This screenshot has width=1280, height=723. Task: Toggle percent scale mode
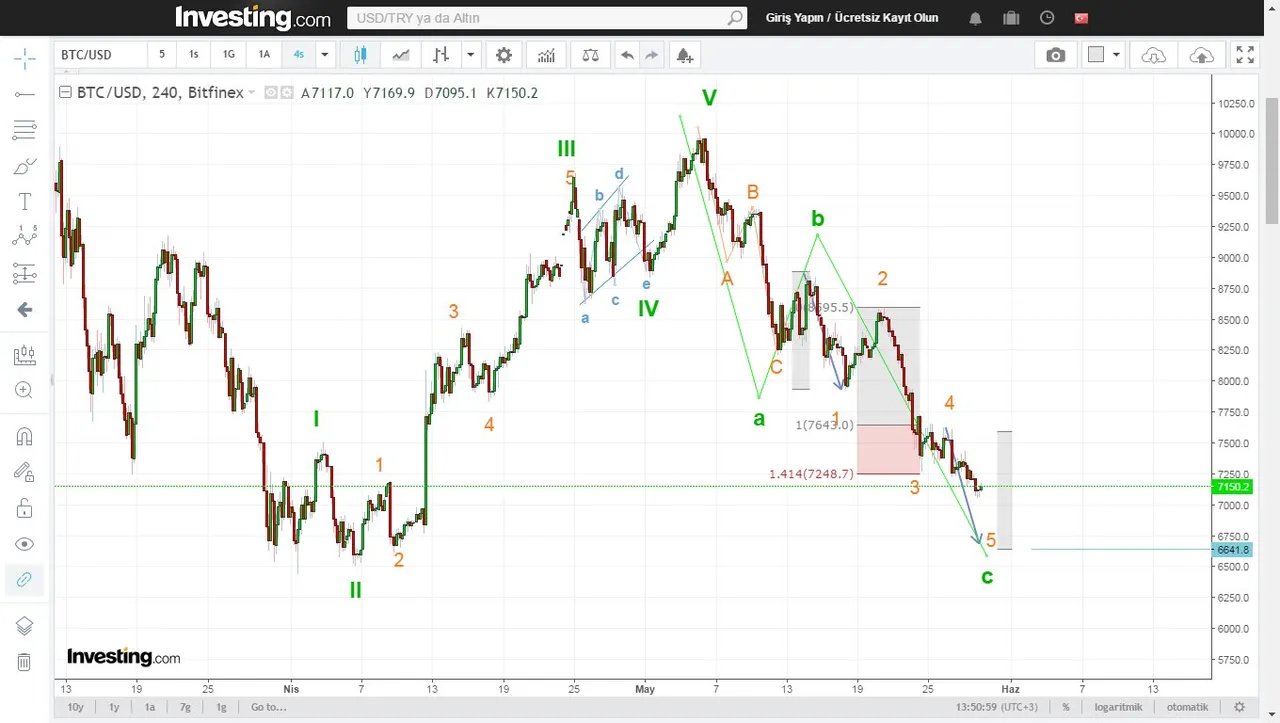[1066, 707]
